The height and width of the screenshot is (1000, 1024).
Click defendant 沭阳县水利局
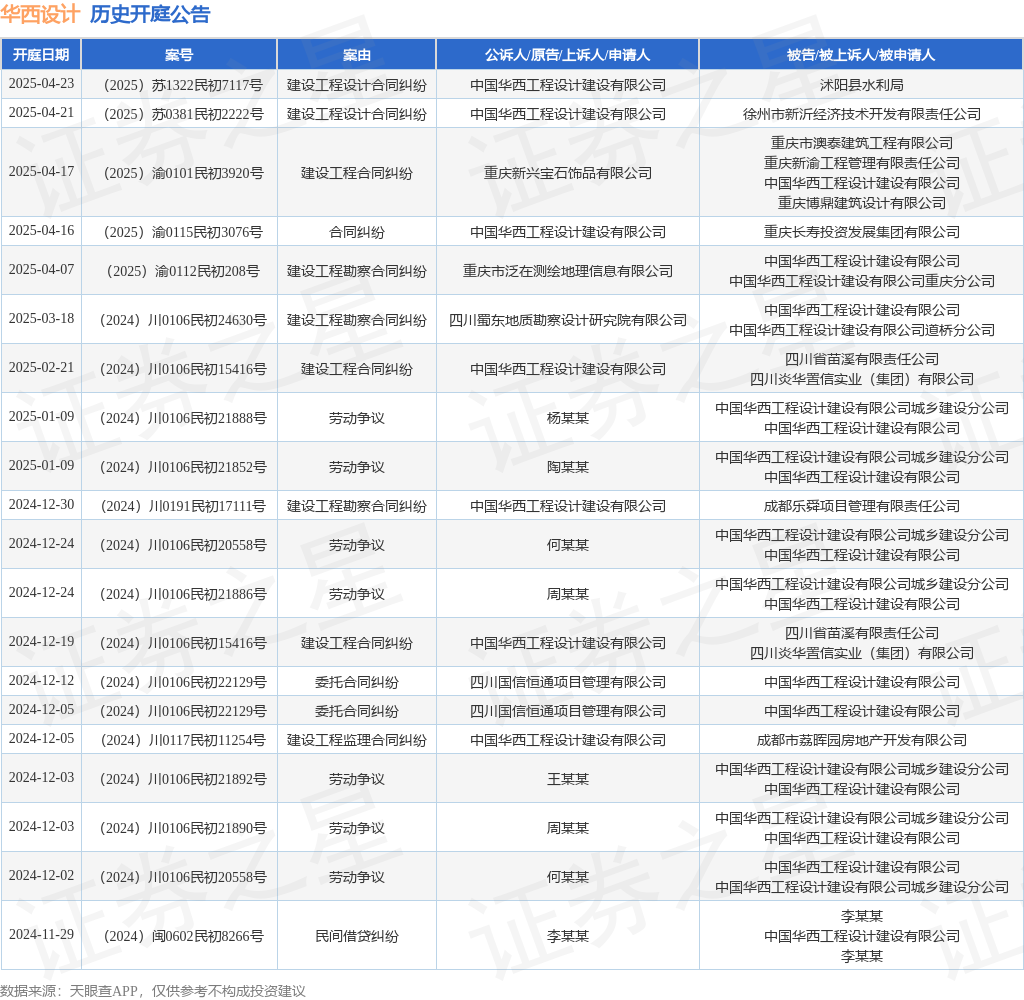pos(861,85)
